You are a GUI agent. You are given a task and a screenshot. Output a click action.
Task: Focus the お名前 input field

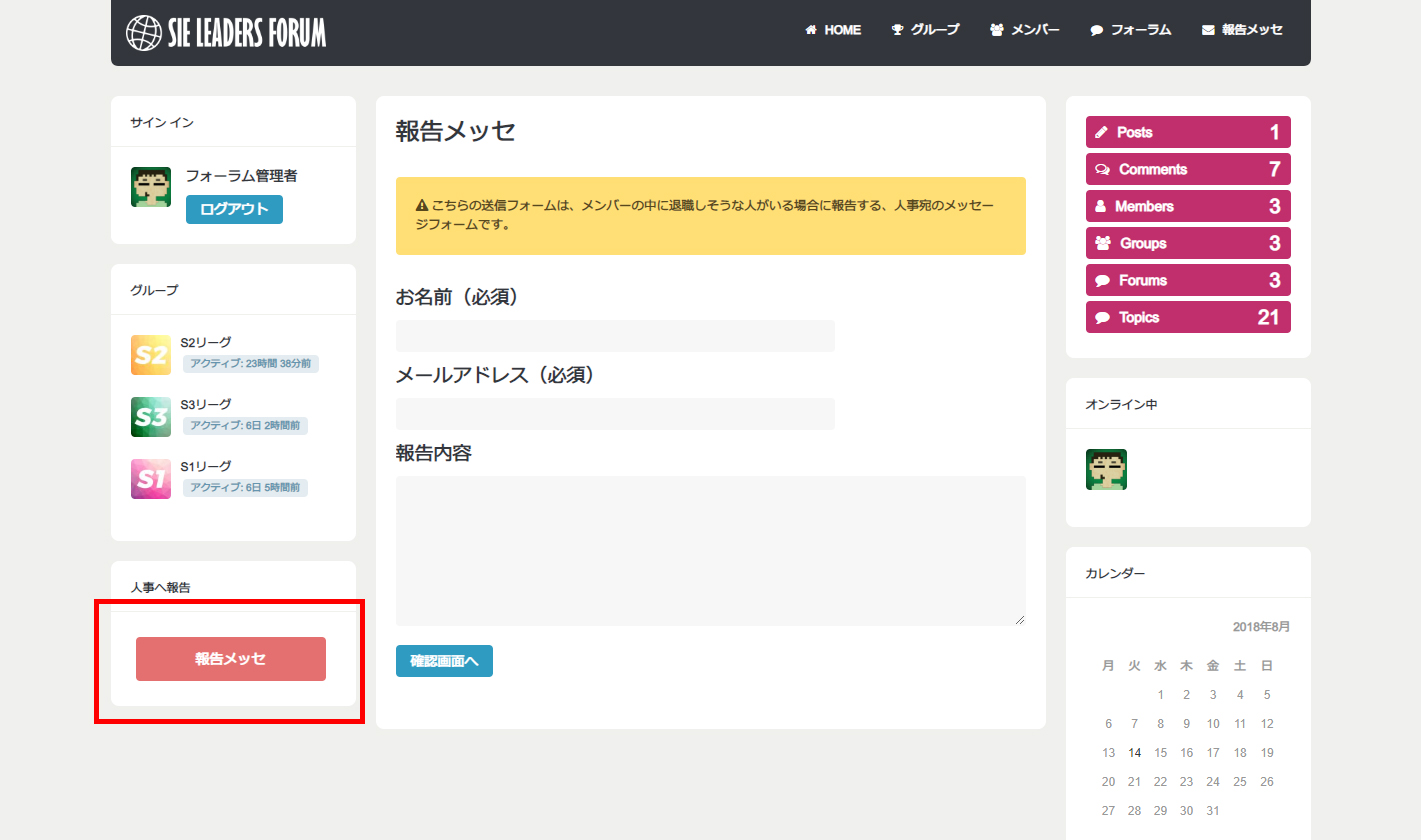coord(615,336)
